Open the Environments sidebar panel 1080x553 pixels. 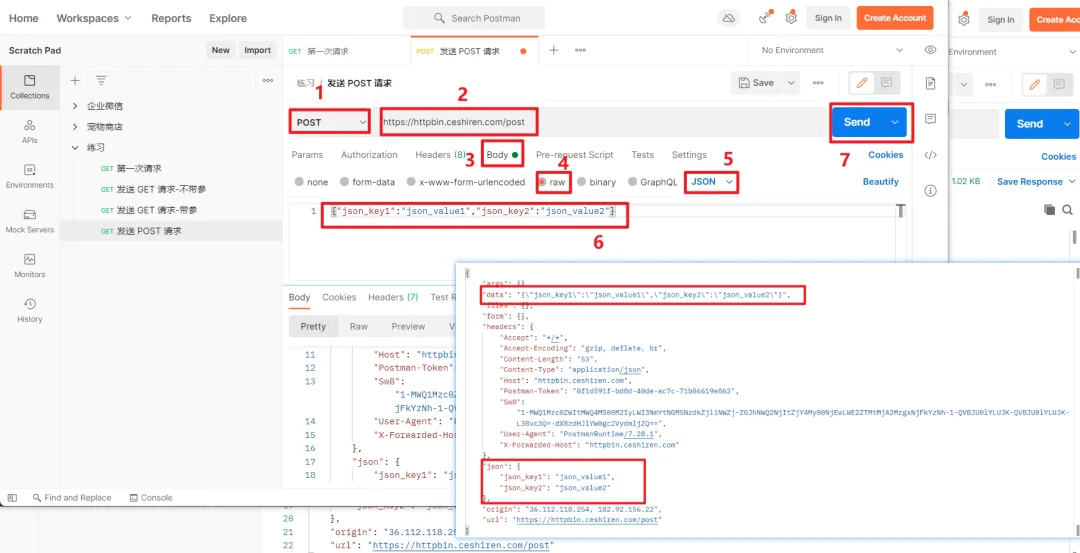click(x=30, y=176)
